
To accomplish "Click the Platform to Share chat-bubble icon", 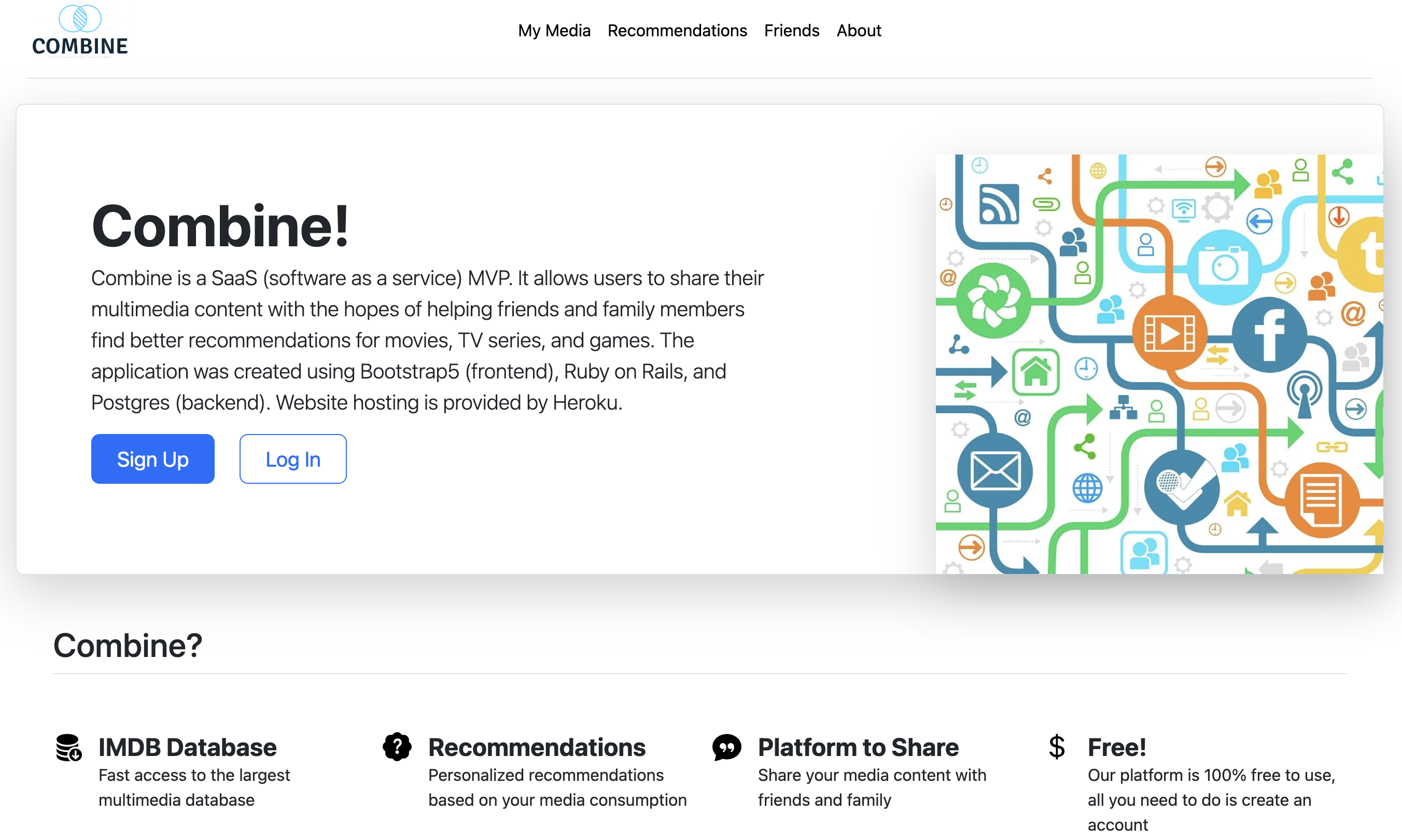I will pyautogui.click(x=726, y=747).
